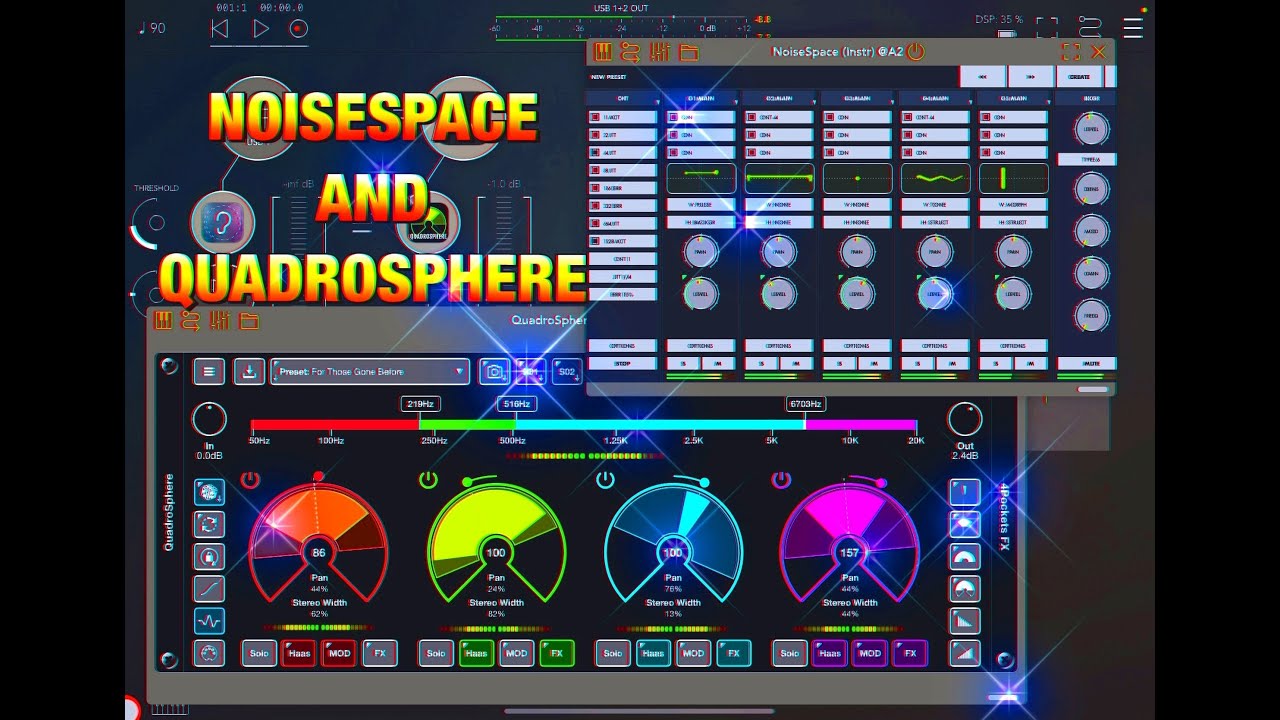1280x720 pixels.
Task: Open the QuadroSphere Preset dropdown
Action: coord(369,371)
